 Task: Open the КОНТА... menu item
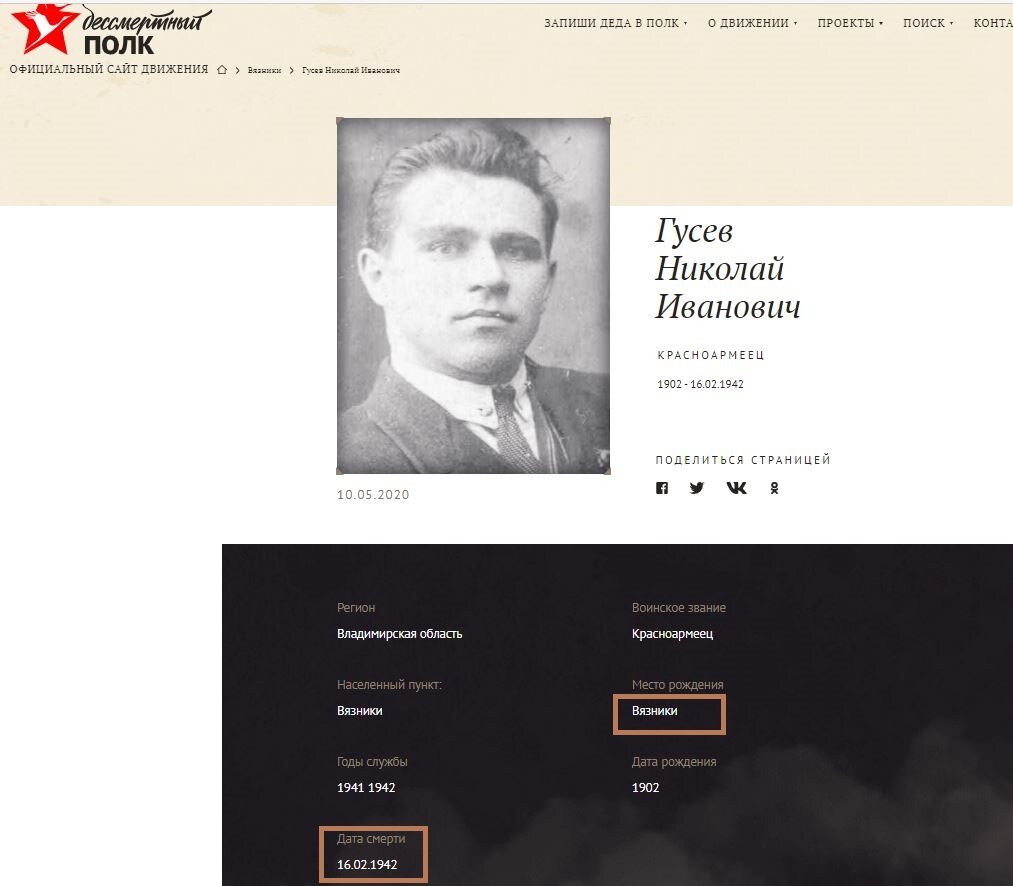pyautogui.click(x=993, y=23)
